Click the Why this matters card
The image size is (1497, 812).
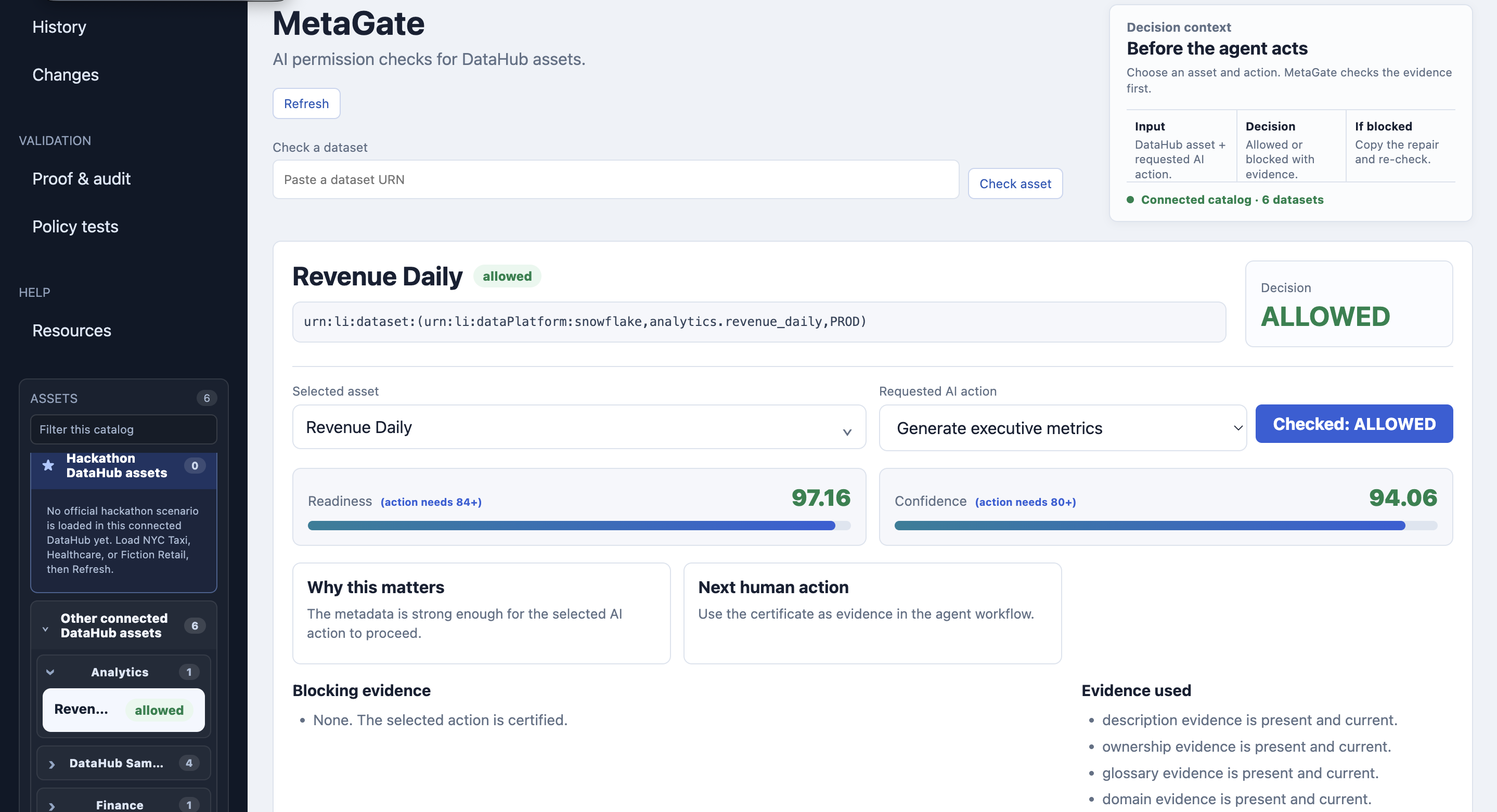pos(481,613)
